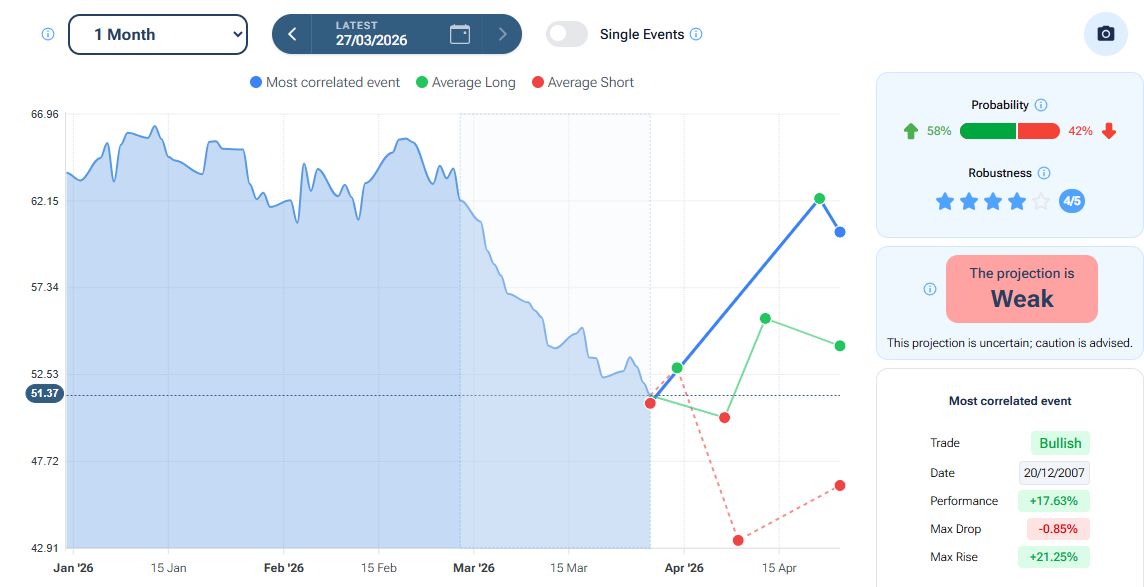
Task: Click info icon left of period selector
Action: pos(47,34)
